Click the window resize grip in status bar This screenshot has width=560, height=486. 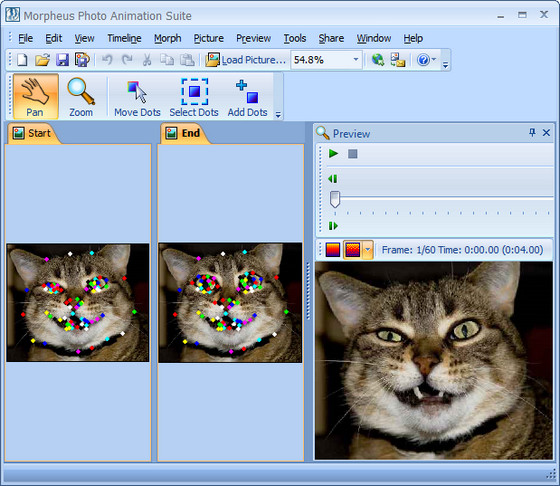tap(551, 475)
